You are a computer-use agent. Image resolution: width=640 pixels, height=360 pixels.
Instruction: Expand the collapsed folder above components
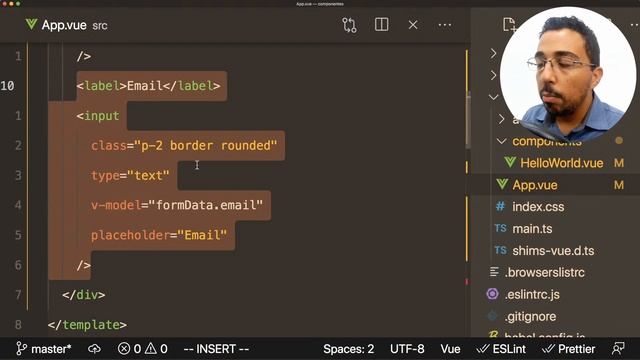501,119
